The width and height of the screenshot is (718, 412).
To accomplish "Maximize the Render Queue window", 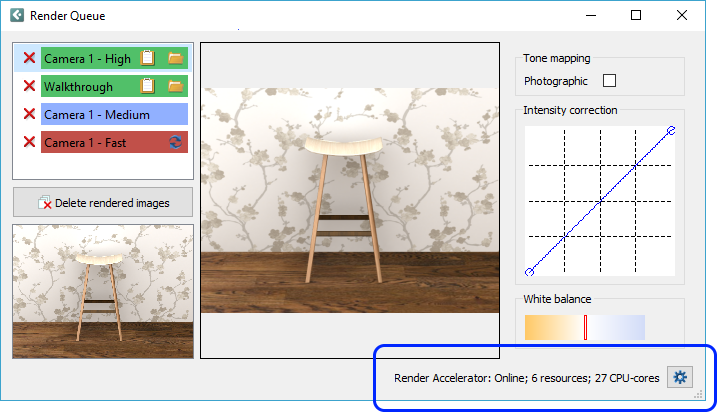I will click(x=636, y=15).
